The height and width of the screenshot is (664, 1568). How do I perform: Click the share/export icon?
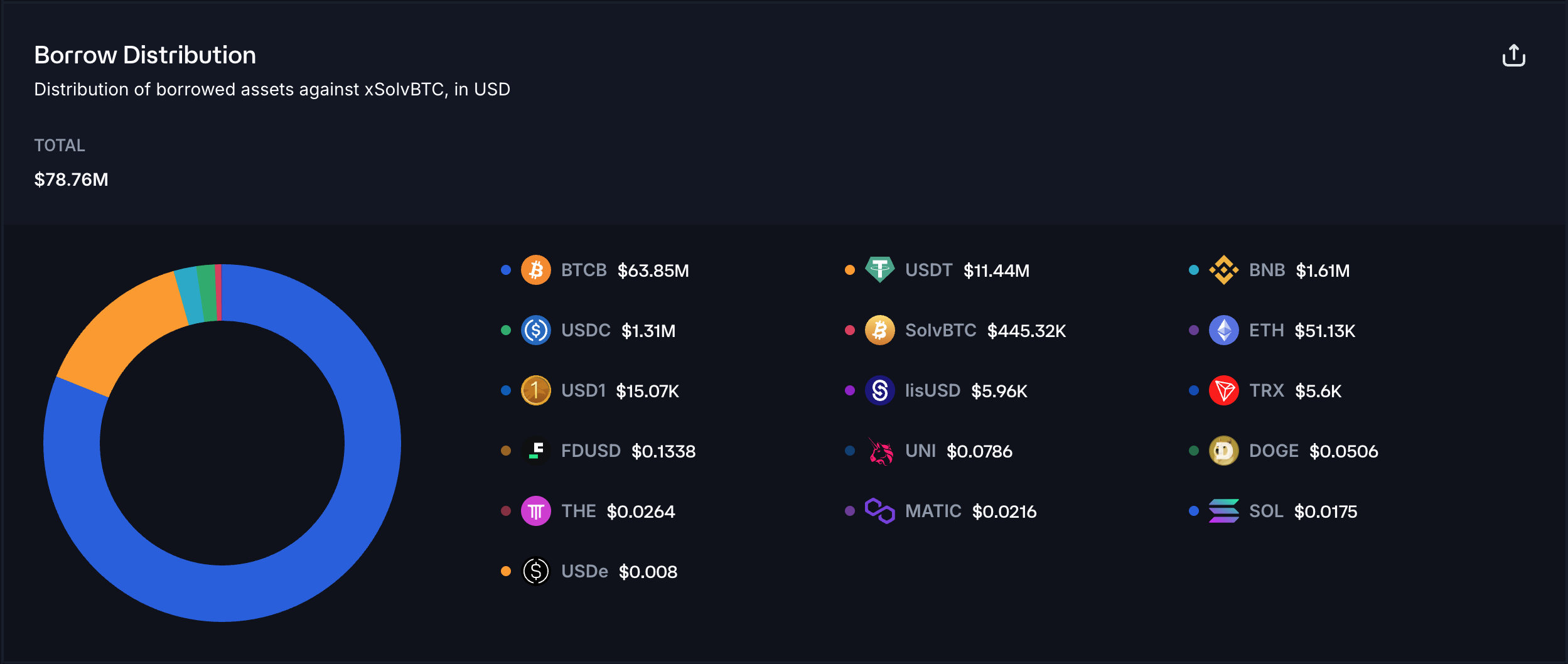(1513, 55)
